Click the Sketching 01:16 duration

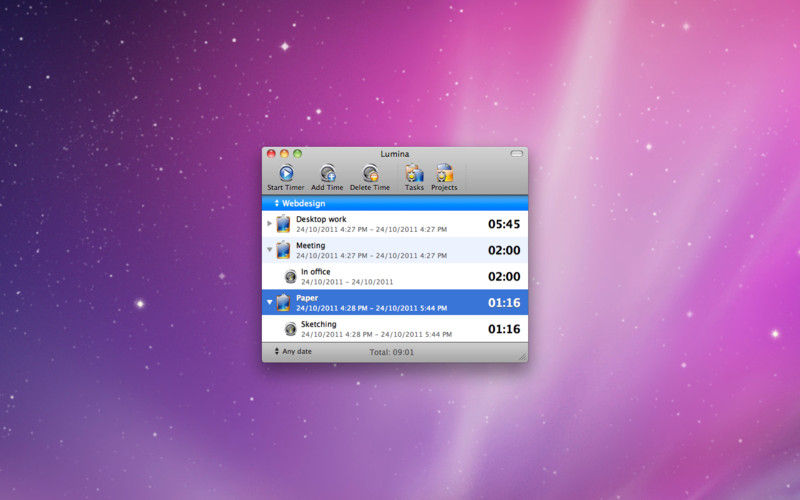(504, 329)
